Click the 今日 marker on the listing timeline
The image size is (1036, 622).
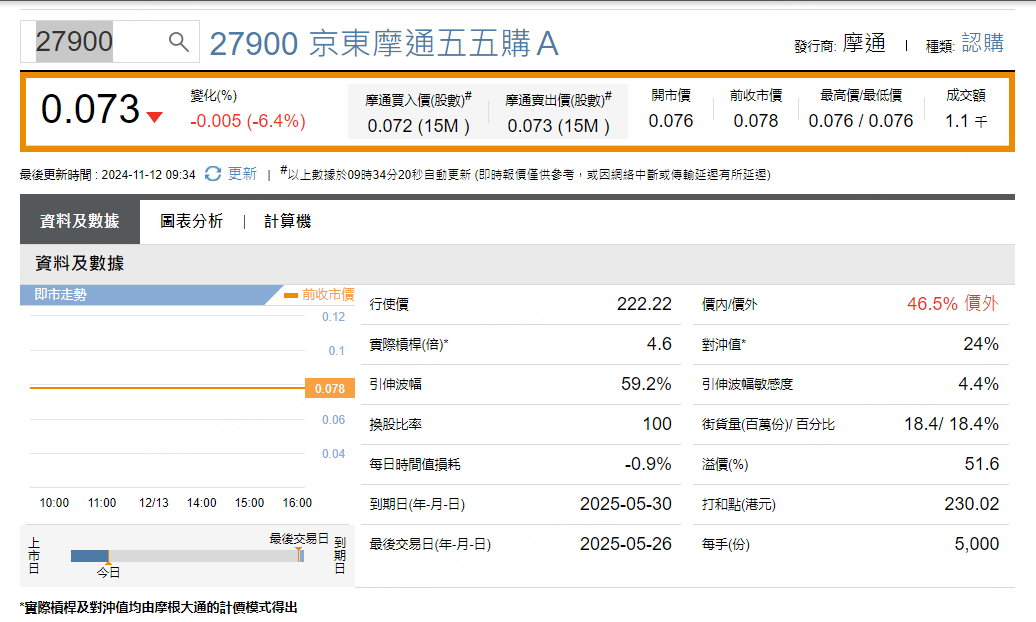click(108, 572)
